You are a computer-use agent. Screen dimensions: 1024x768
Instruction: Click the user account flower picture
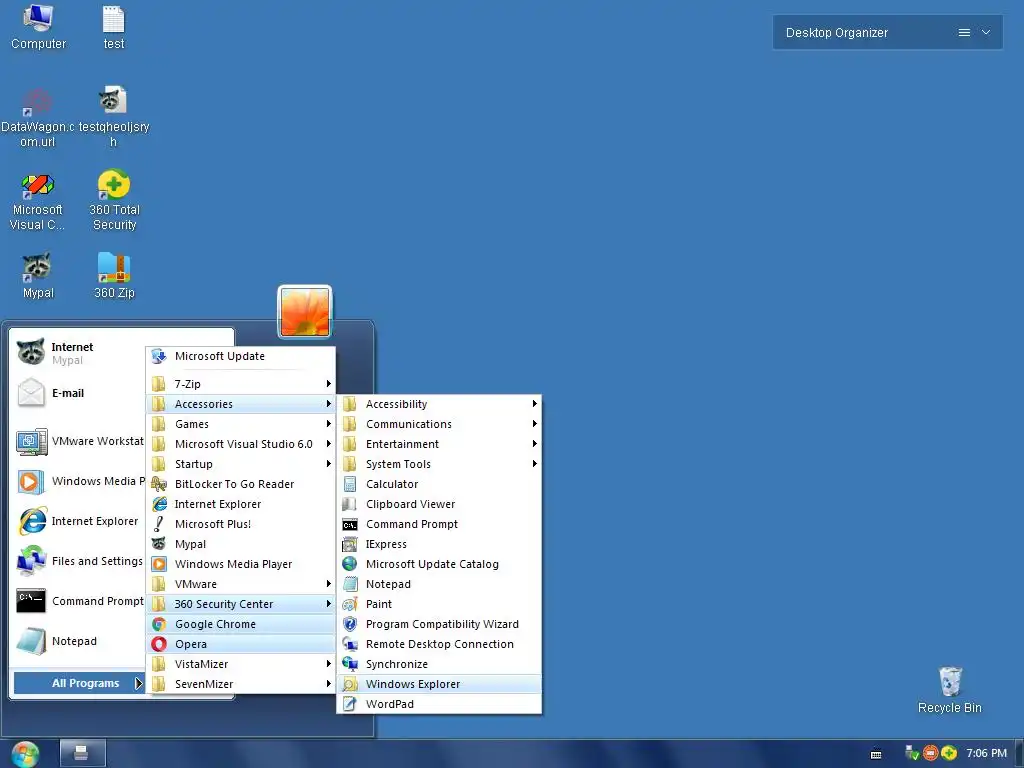305,312
